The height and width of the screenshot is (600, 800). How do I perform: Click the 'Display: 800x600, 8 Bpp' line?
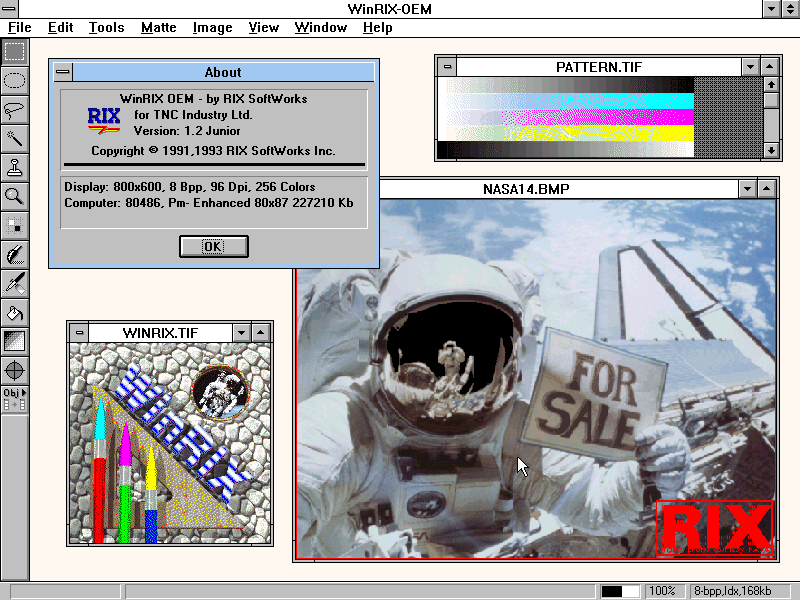pyautogui.click(x=190, y=187)
